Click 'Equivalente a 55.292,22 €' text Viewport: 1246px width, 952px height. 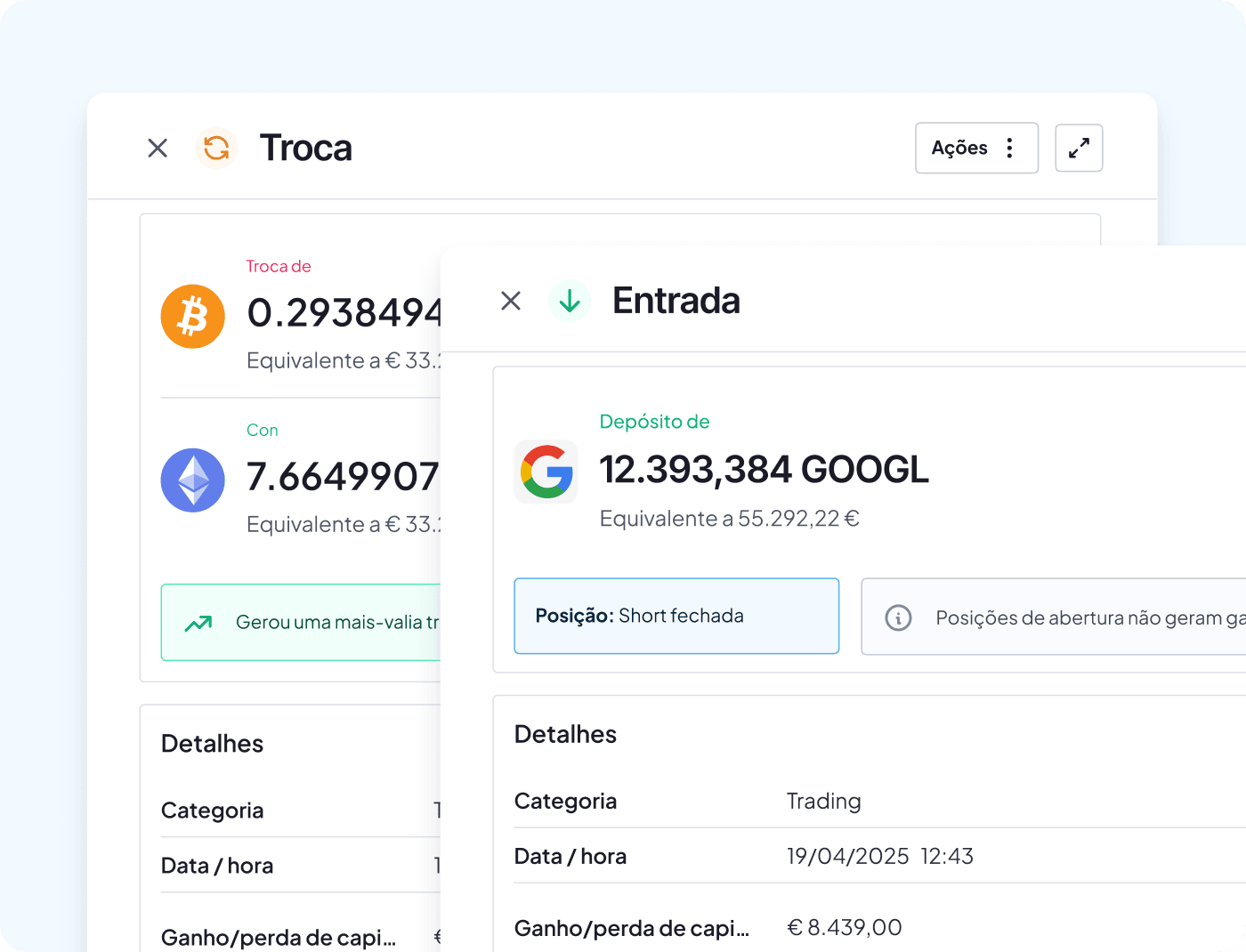coord(730,519)
